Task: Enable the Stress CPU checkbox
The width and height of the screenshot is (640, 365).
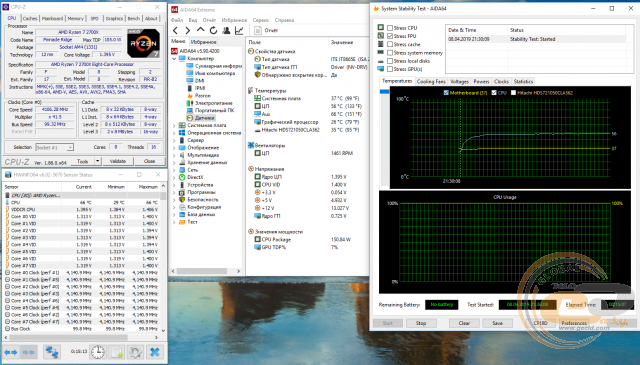Action: pos(390,28)
